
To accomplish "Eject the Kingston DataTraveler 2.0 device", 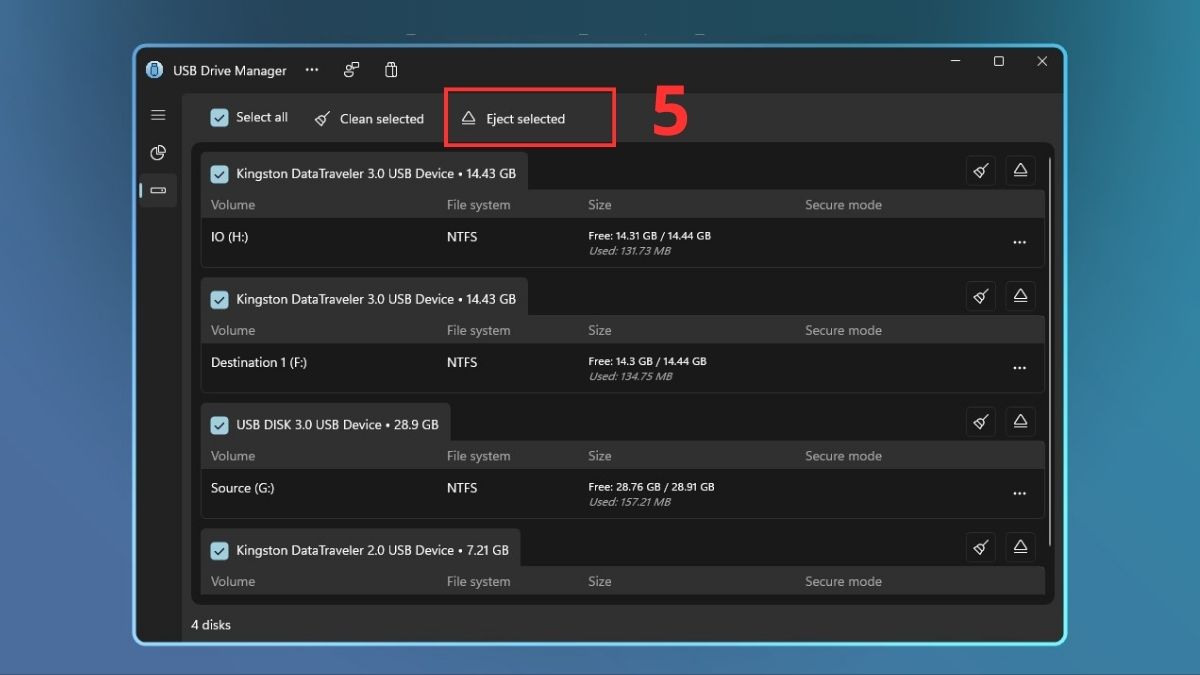I will pos(1020,546).
